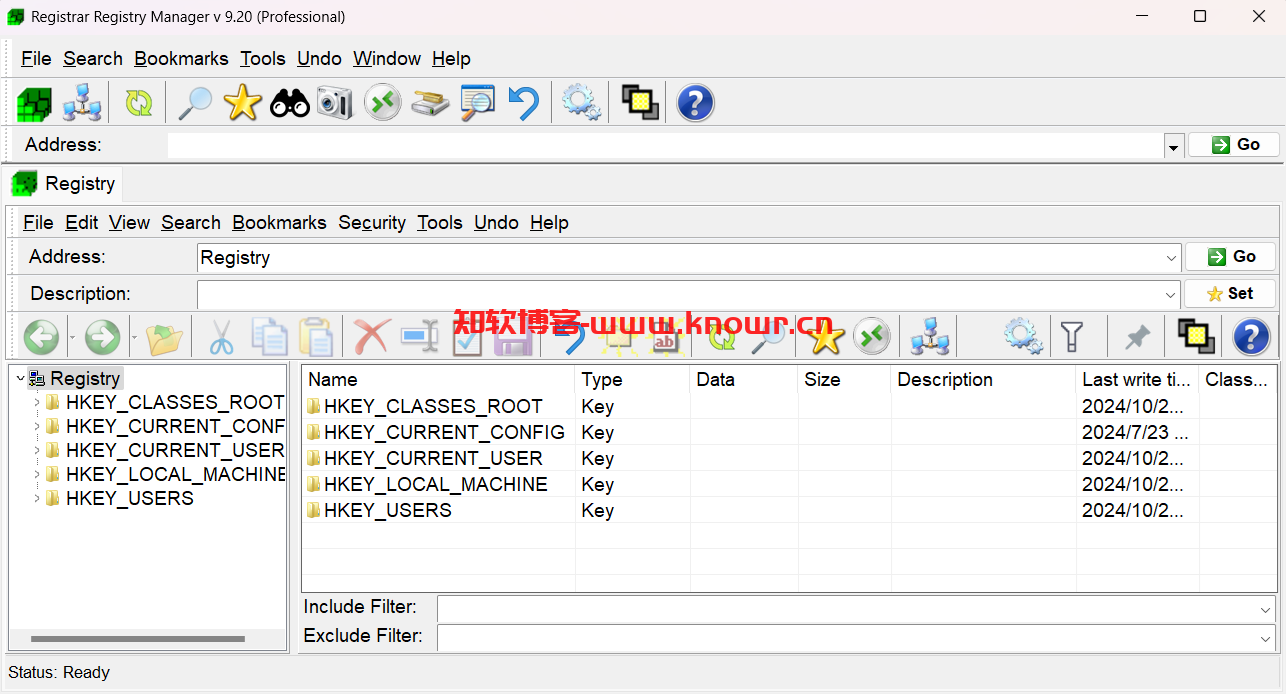Viewport: 1286px width, 694px height.
Task: Click the overlapping windows icon in registry toolbar
Action: [1195, 337]
